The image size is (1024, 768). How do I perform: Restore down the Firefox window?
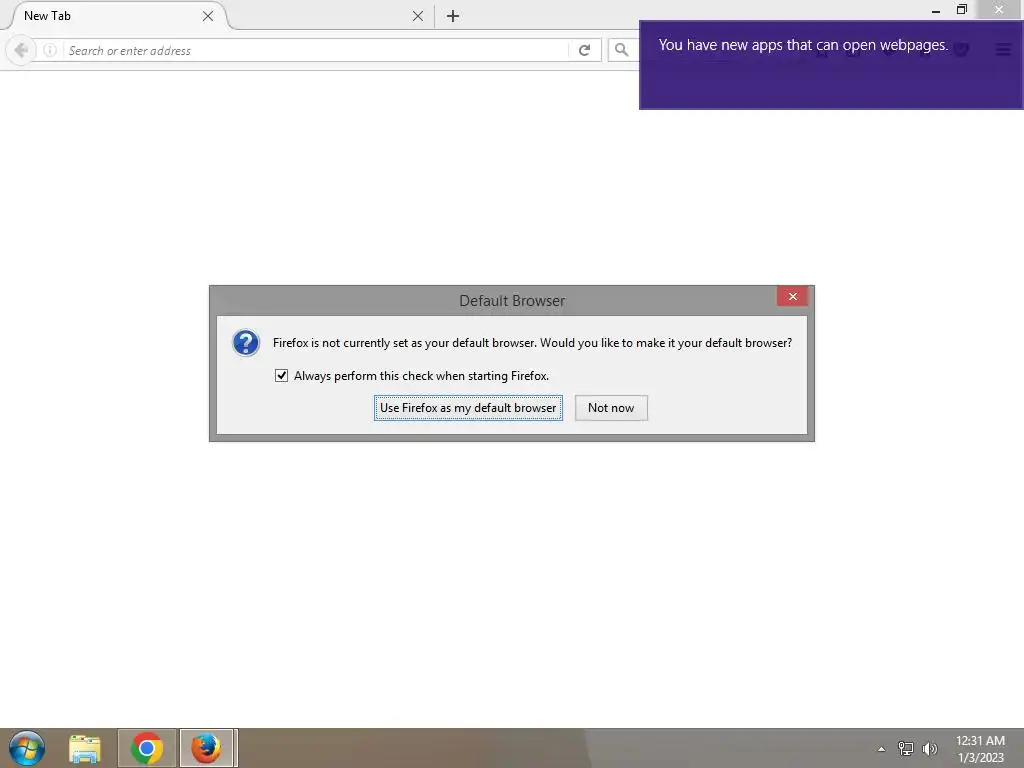(x=961, y=9)
